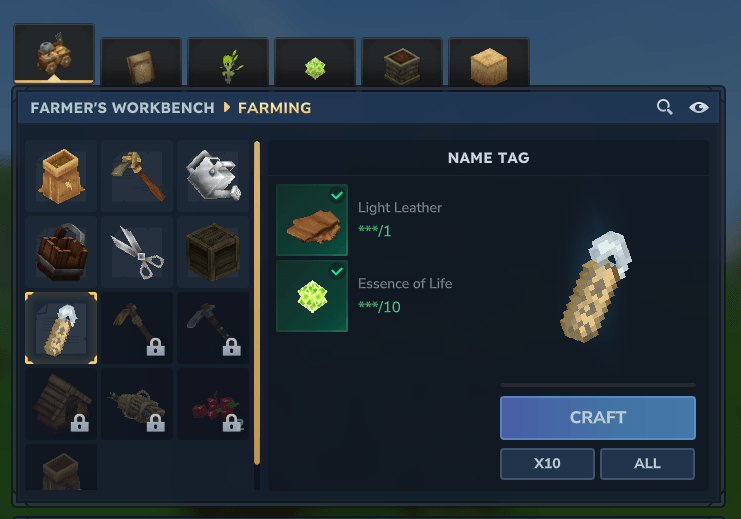
Task: Select the dark wooden crate recipe
Action: point(213,252)
